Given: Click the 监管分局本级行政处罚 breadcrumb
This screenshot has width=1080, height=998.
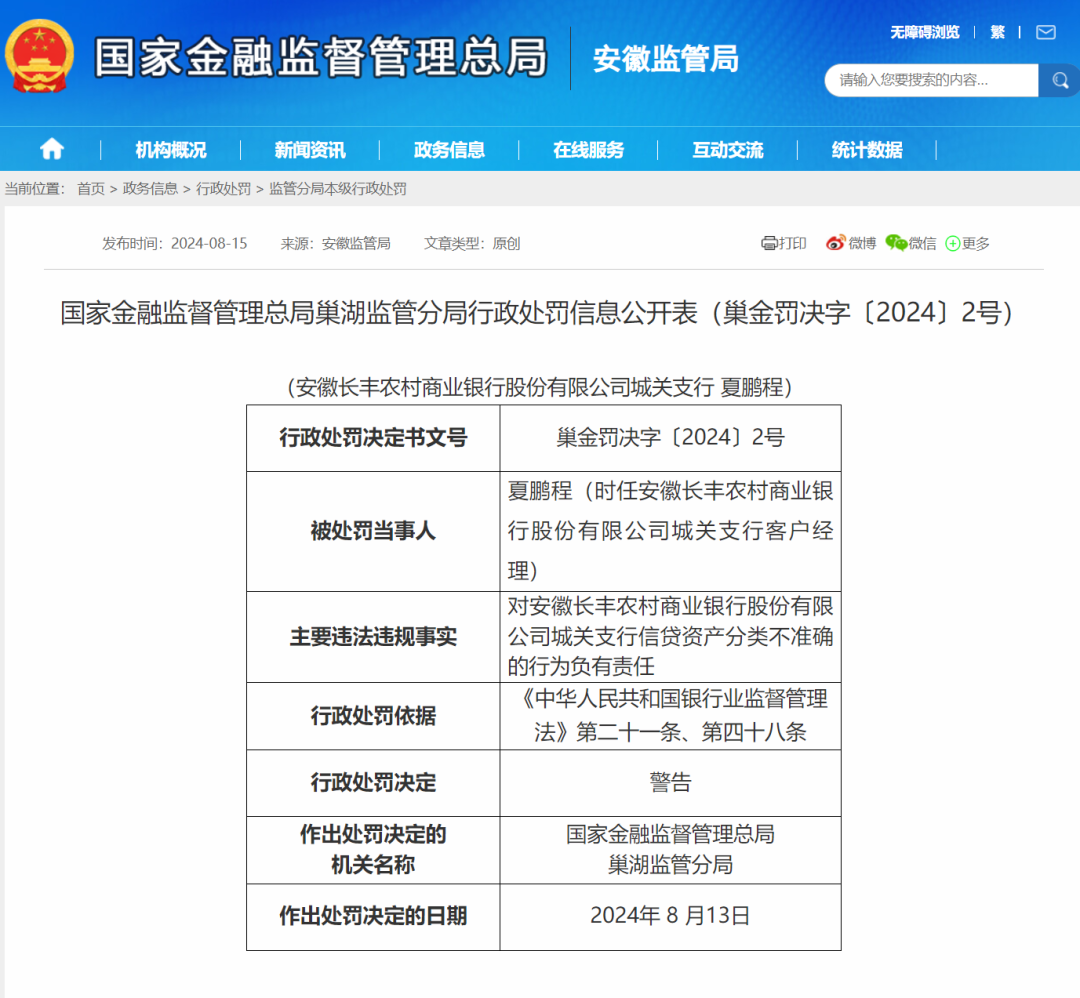Looking at the screenshot, I should pos(338,189).
